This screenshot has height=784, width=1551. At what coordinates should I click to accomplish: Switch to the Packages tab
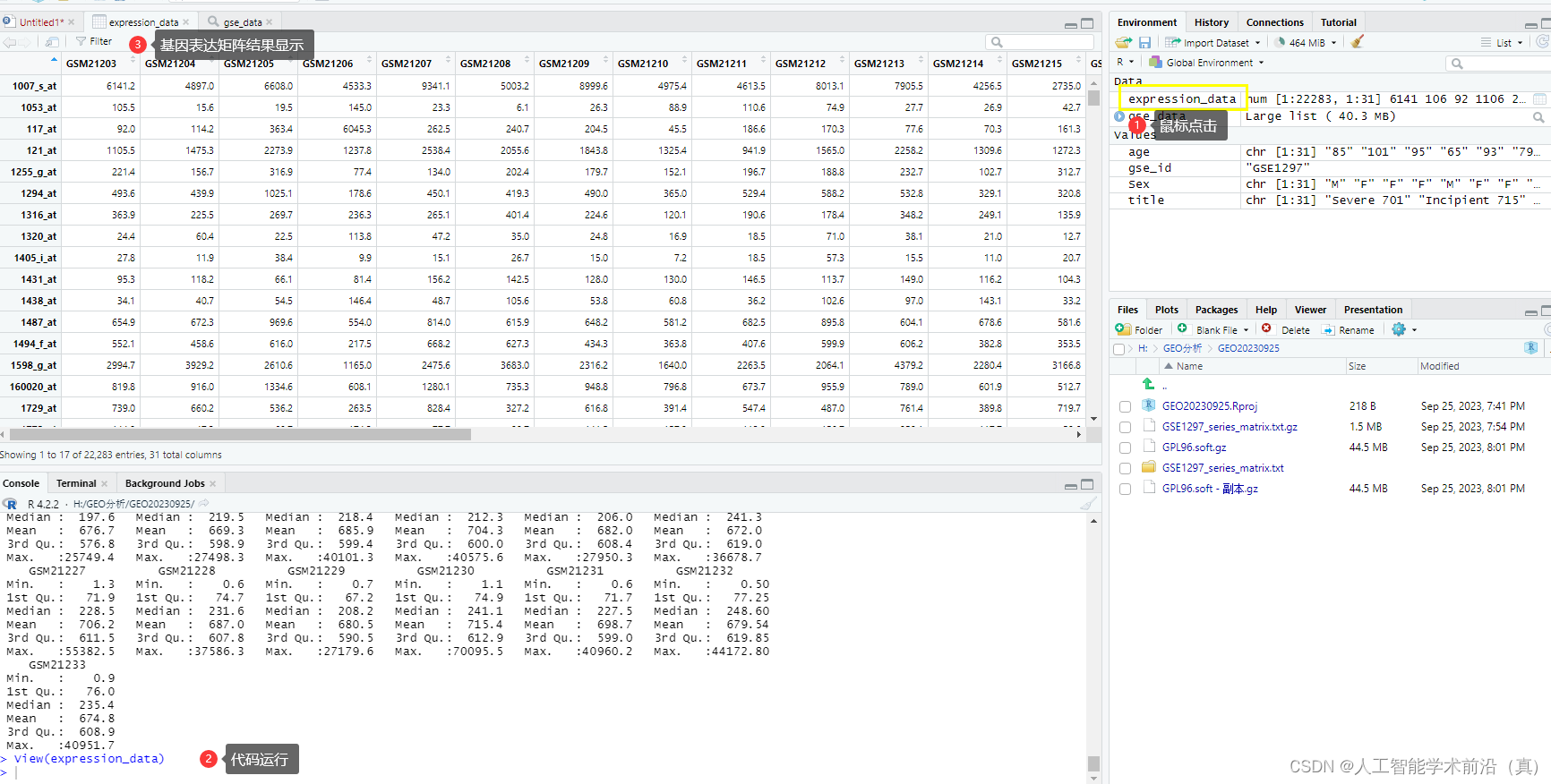(x=1216, y=310)
